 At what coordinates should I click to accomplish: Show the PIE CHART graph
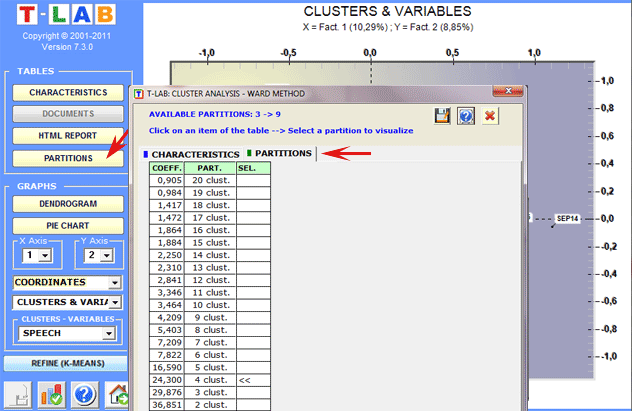(x=68, y=226)
